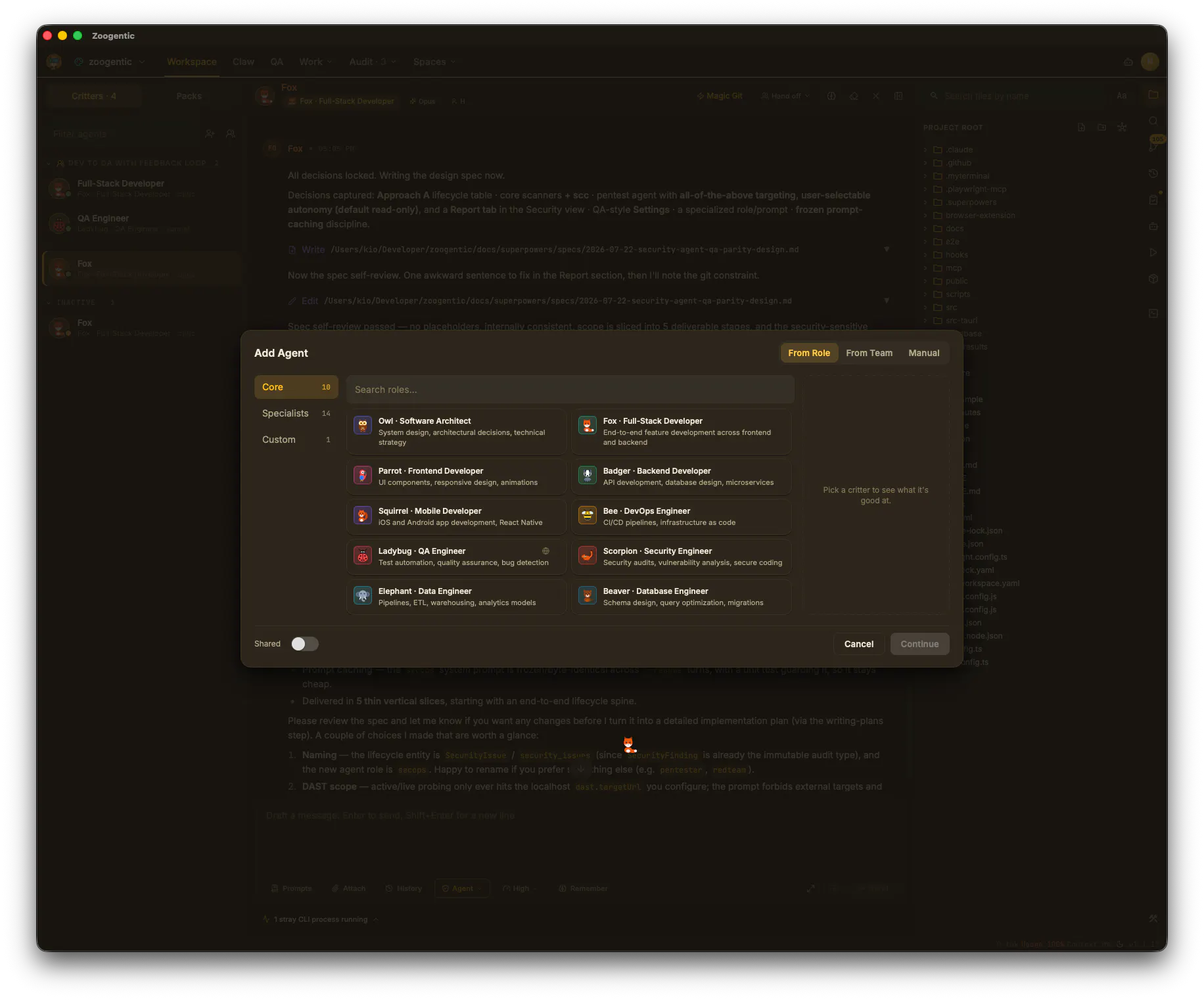The image size is (1204, 1000).
Task: Go to the QA tab in top bar
Action: click(277, 62)
